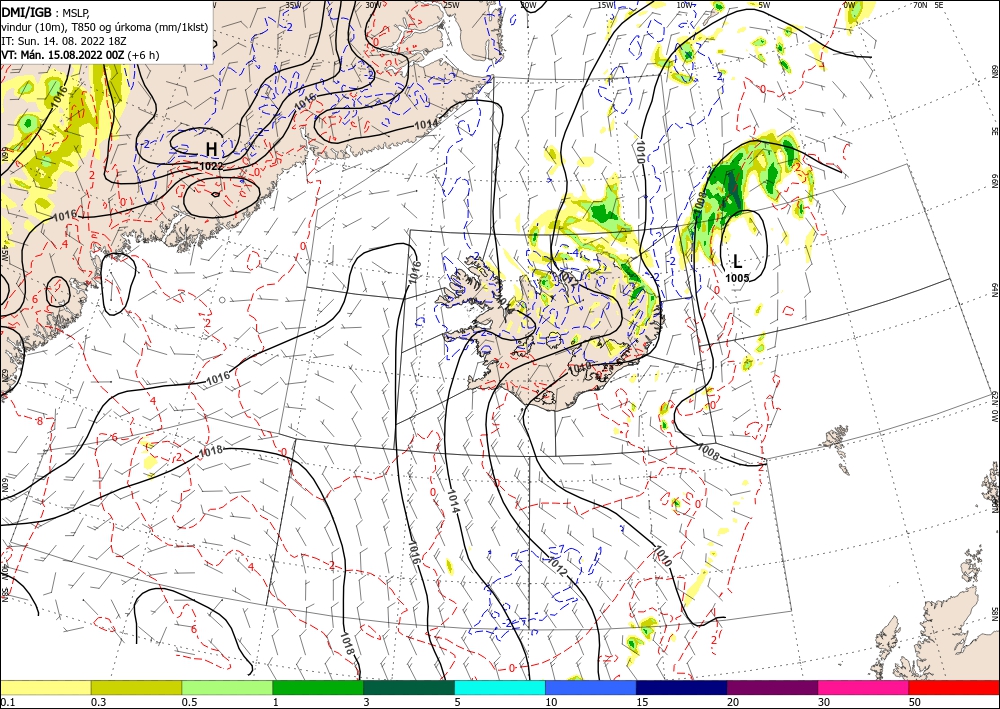Click the '1022' high pressure value
This screenshot has width=1000, height=709.
pos(211,166)
